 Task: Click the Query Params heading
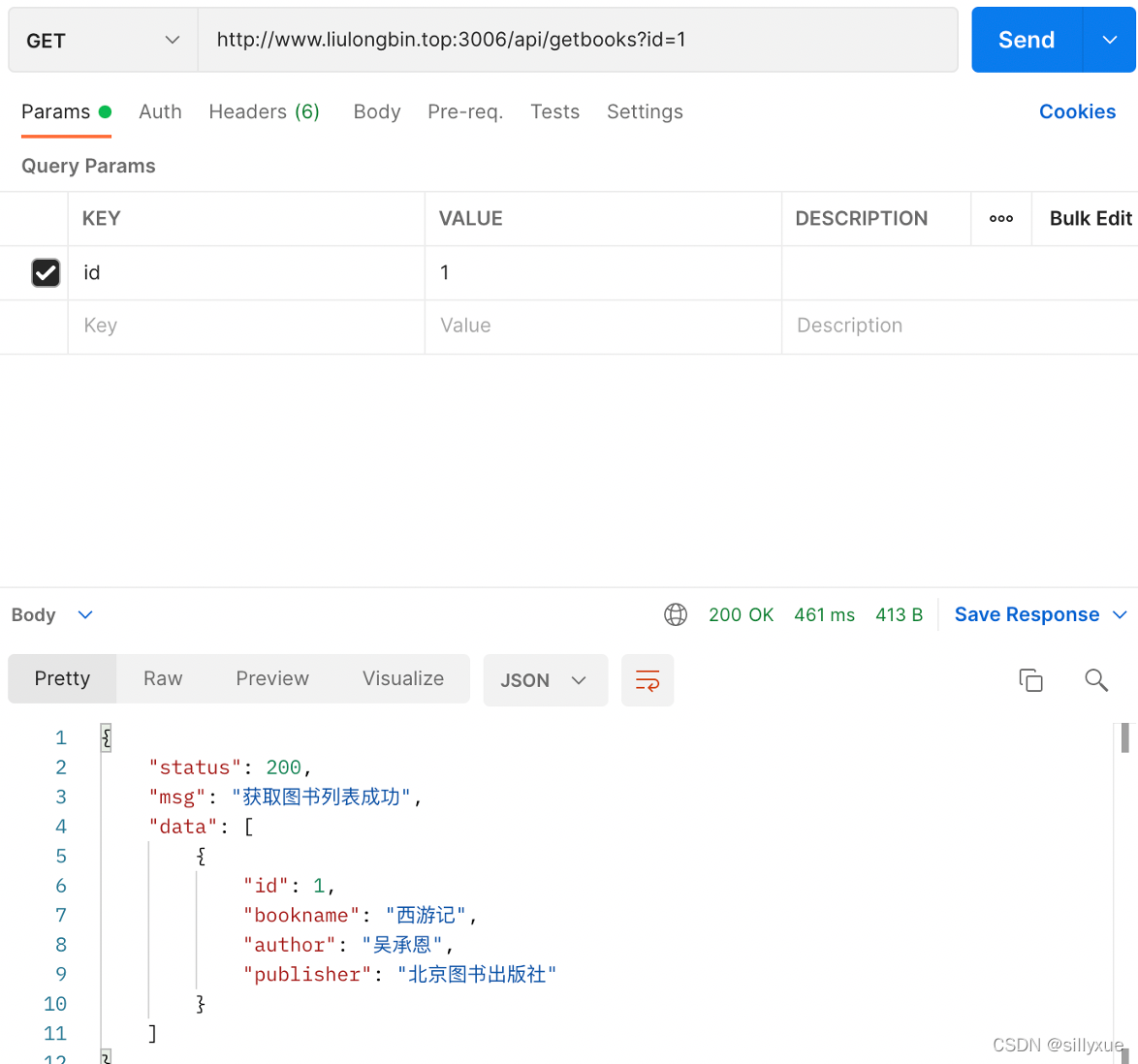point(88,167)
